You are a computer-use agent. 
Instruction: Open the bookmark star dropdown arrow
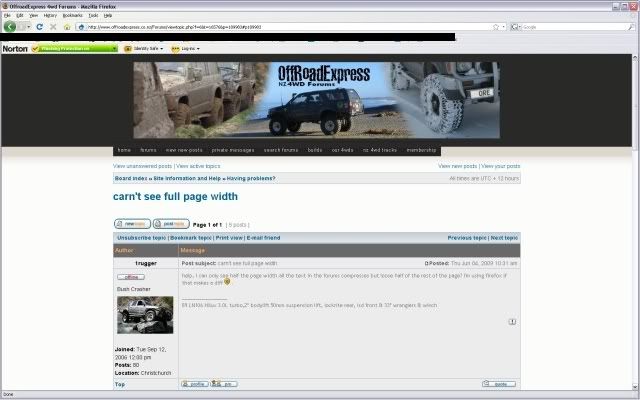(x=504, y=27)
